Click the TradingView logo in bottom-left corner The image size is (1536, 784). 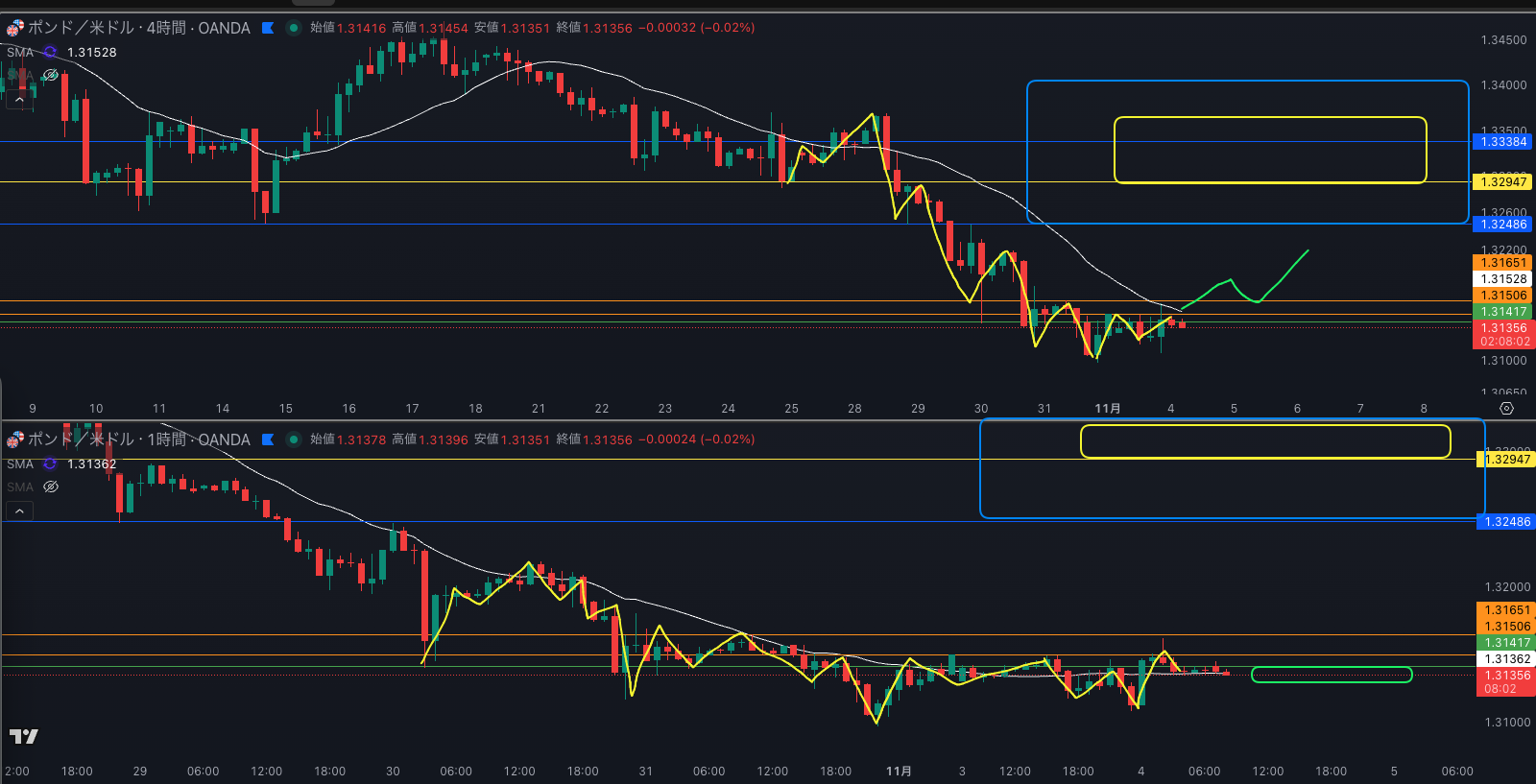point(23,736)
